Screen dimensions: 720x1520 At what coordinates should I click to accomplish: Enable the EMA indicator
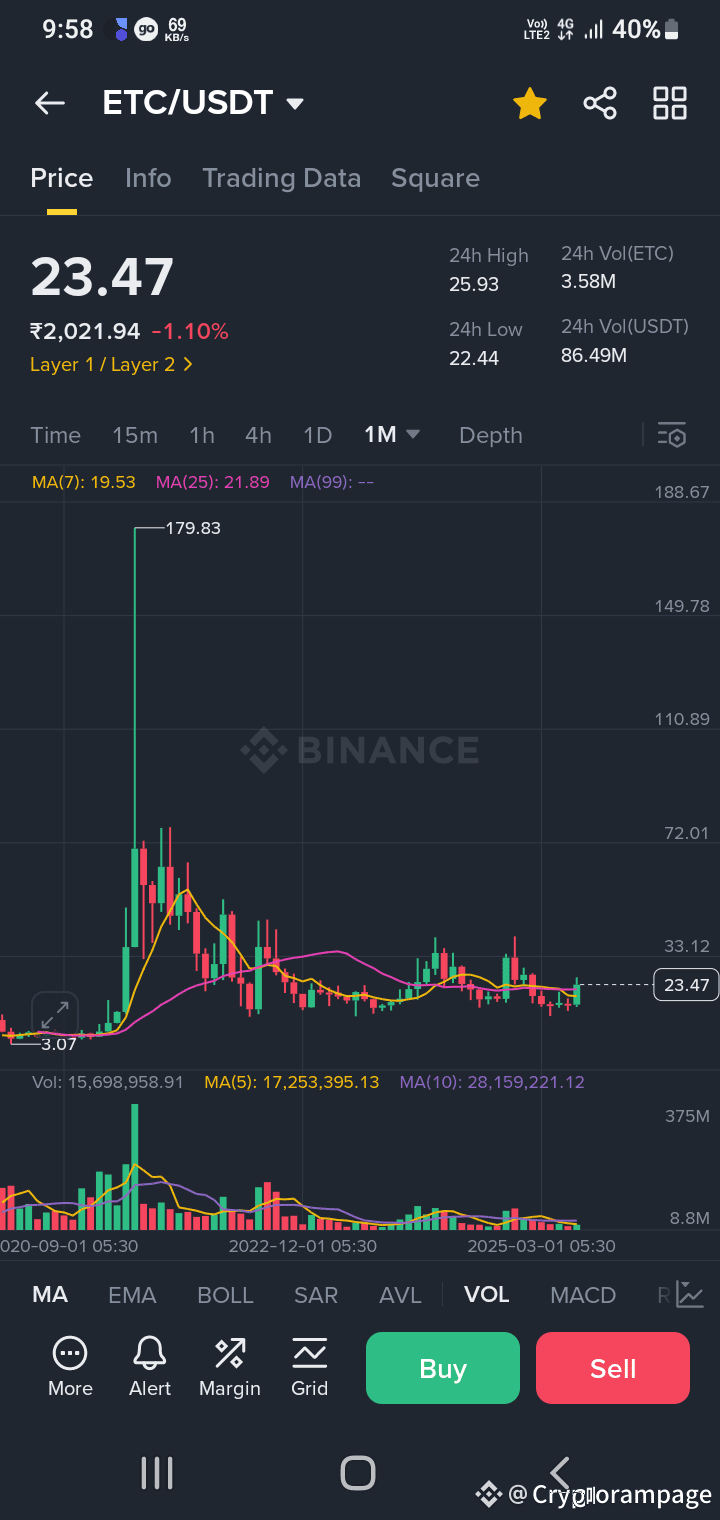point(132,1295)
